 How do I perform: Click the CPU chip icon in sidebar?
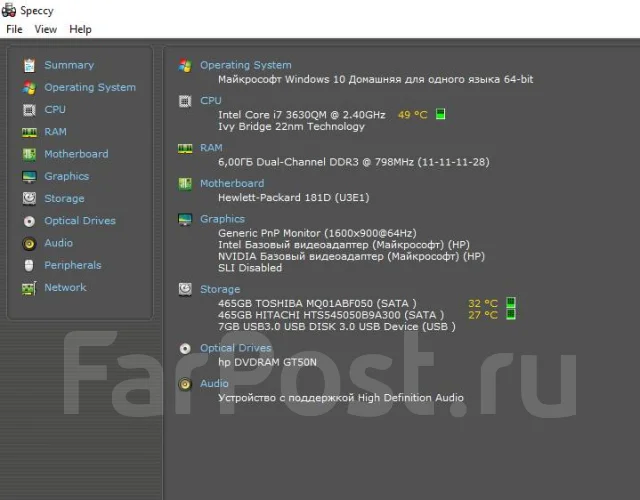point(29,110)
